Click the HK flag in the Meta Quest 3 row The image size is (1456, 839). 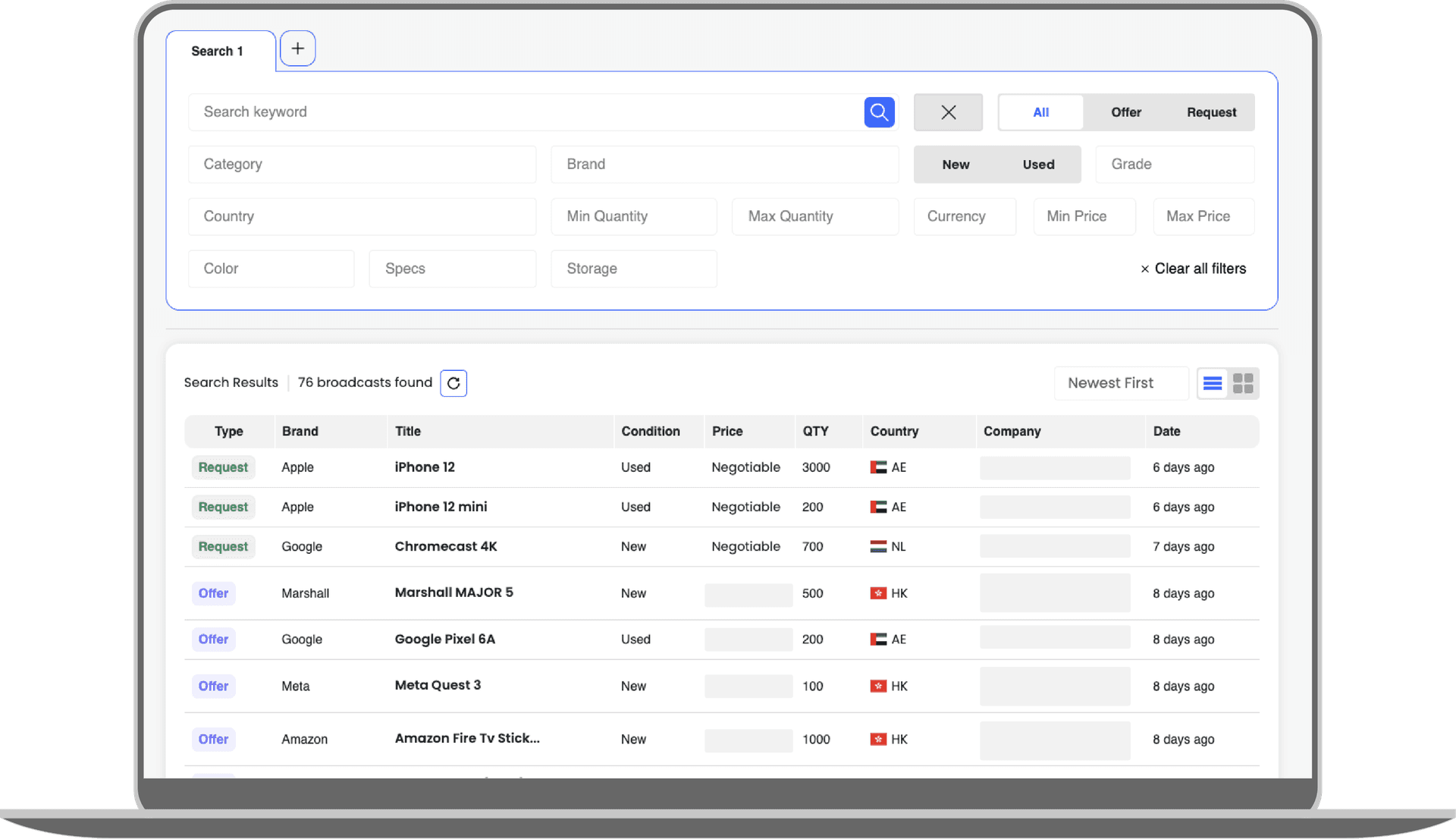point(878,686)
